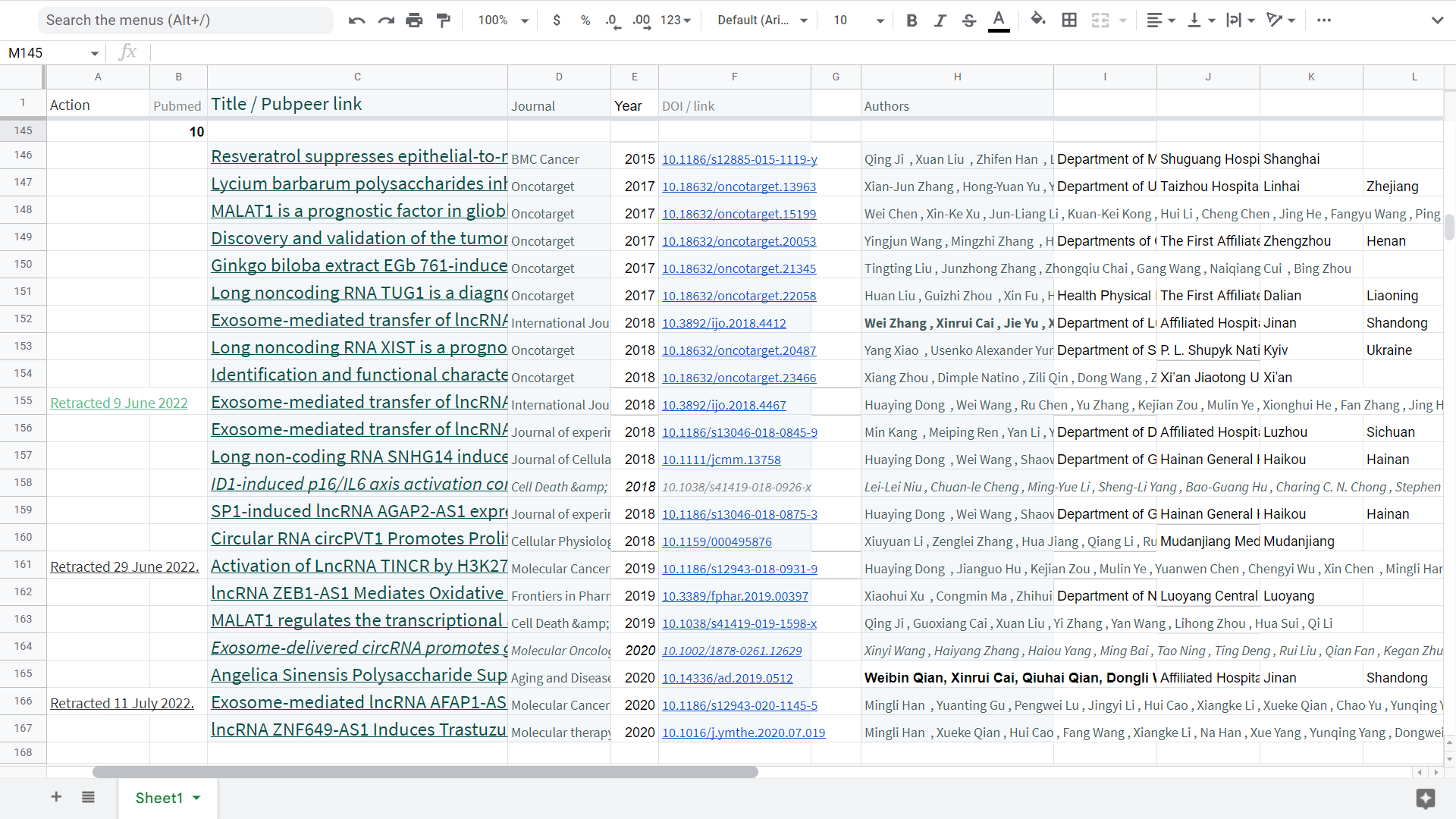Toggle bold formatting

tap(912, 20)
